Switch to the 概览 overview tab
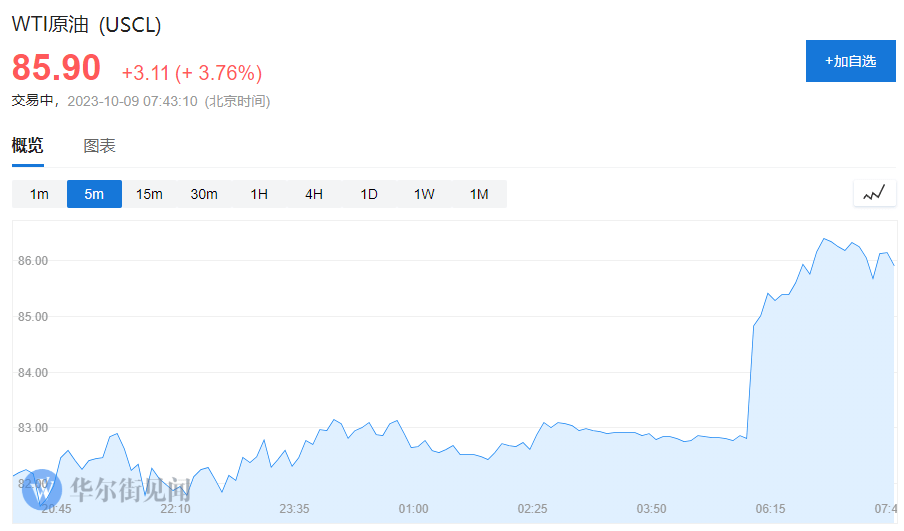Image resolution: width=904 pixels, height=531 pixels. coord(27,146)
